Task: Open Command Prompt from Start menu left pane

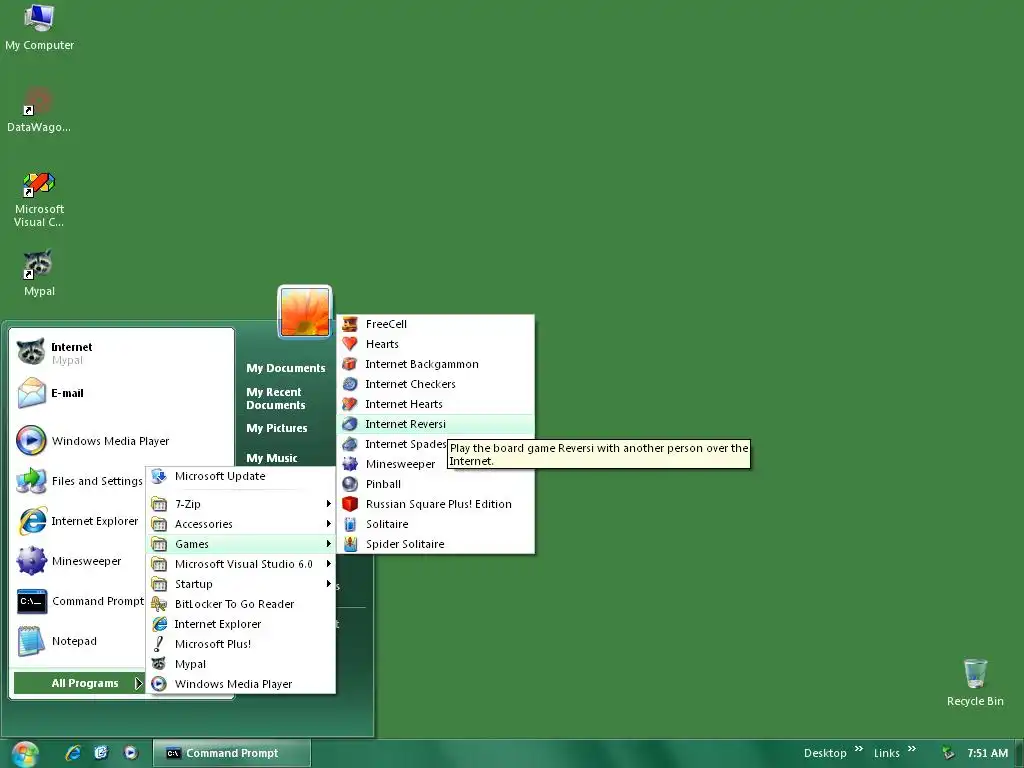Action: pyautogui.click(x=79, y=601)
